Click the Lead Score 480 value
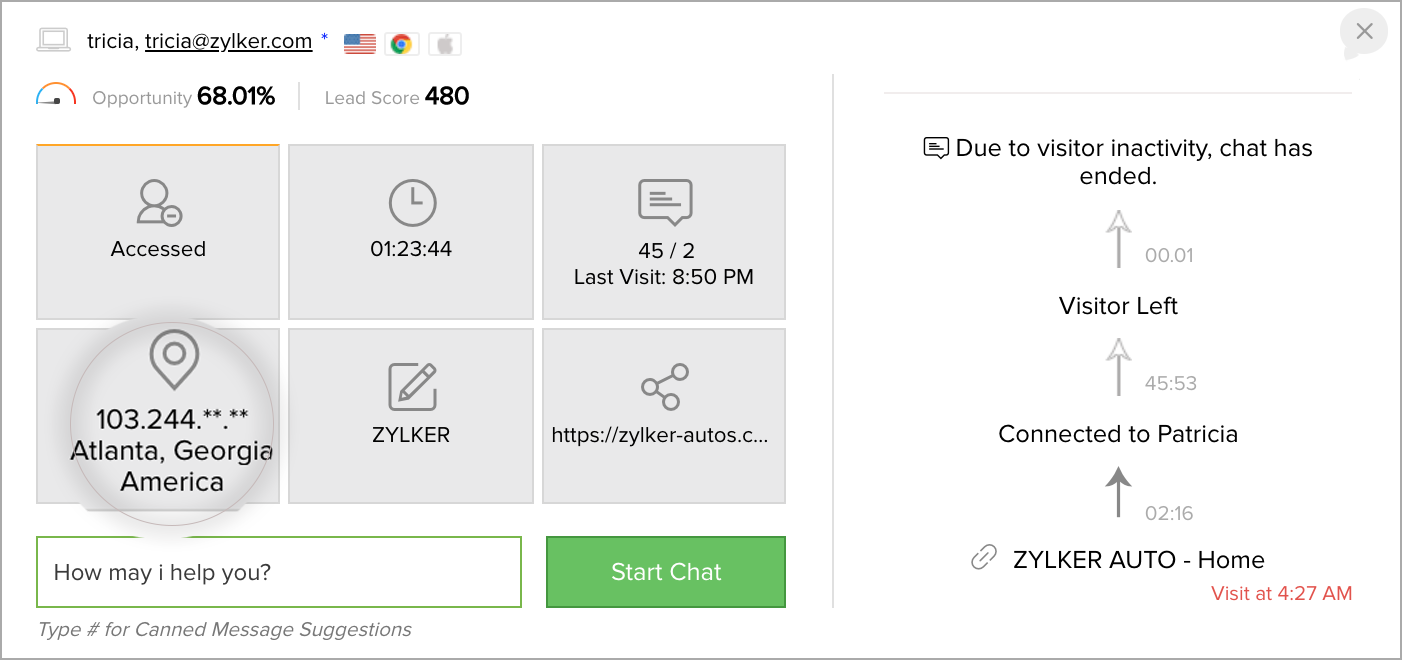Viewport: 1402px width, 660px height. coord(446,97)
